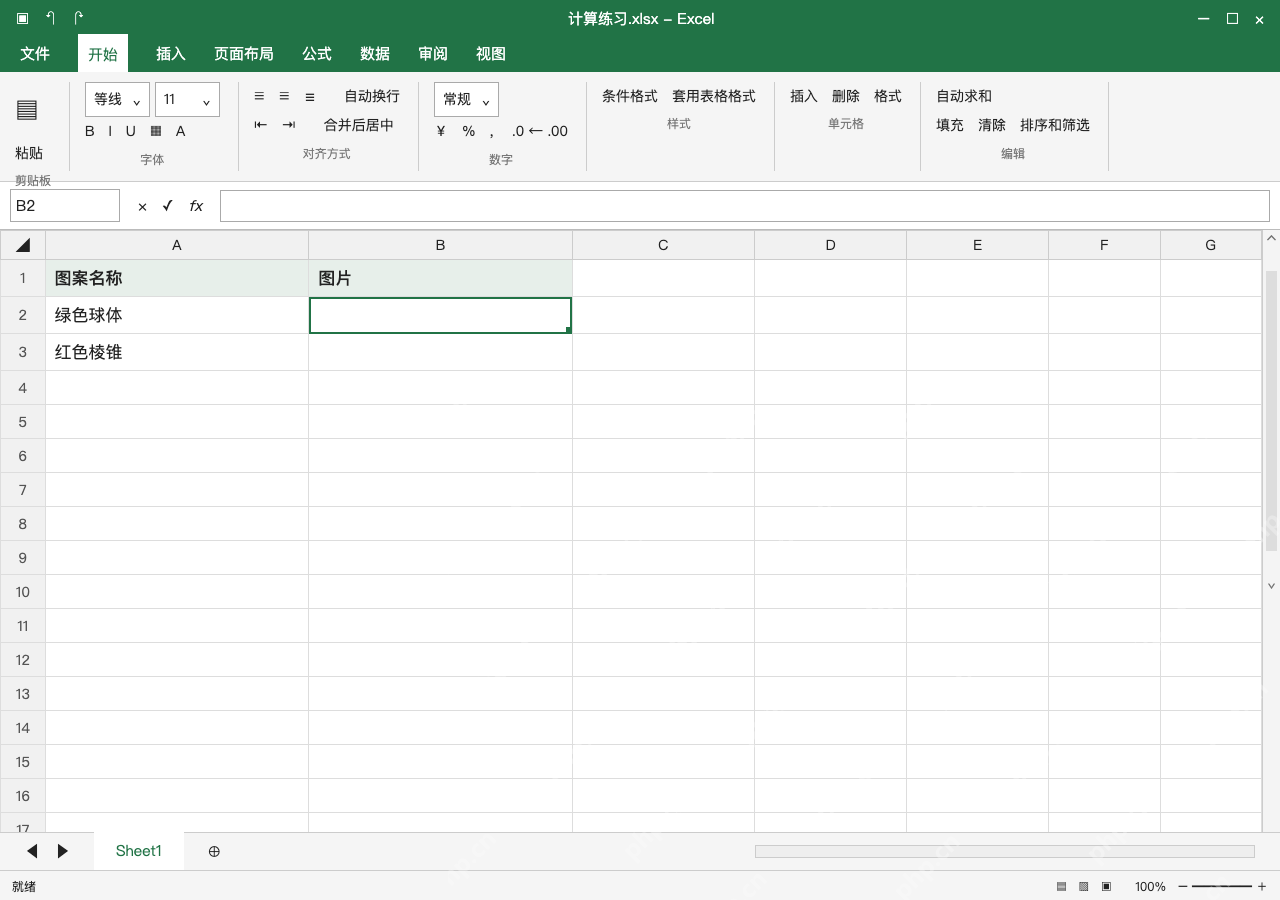
Task: Toggle Italic formatting
Action: pos(110,131)
